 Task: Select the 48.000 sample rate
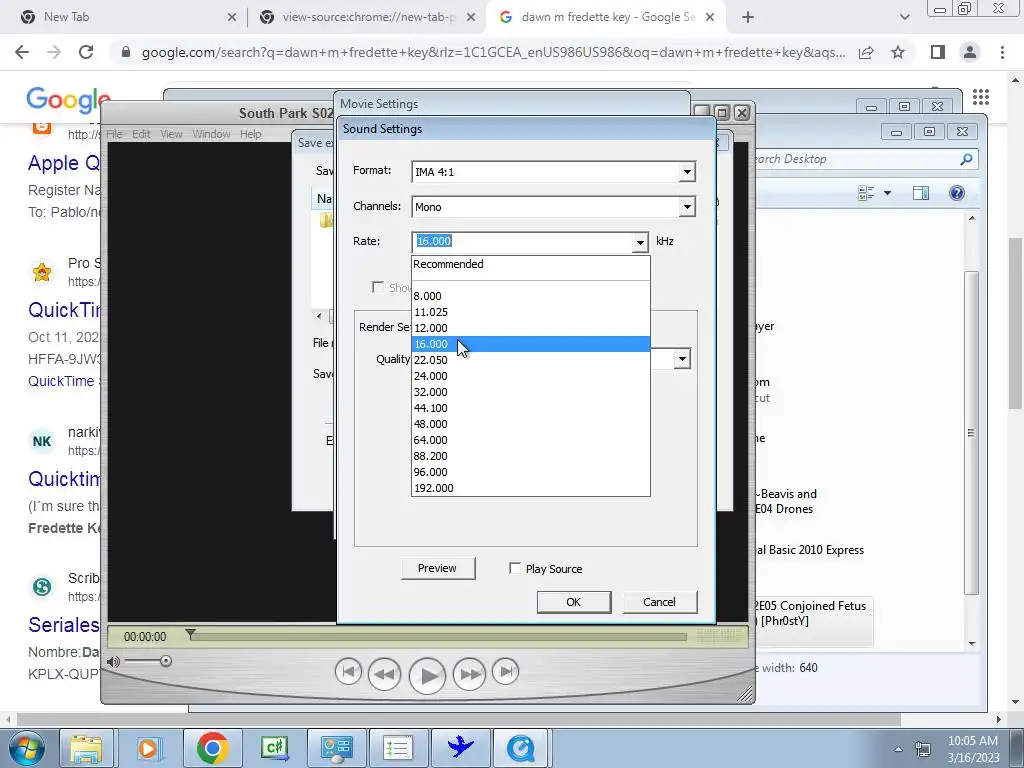tap(530, 424)
